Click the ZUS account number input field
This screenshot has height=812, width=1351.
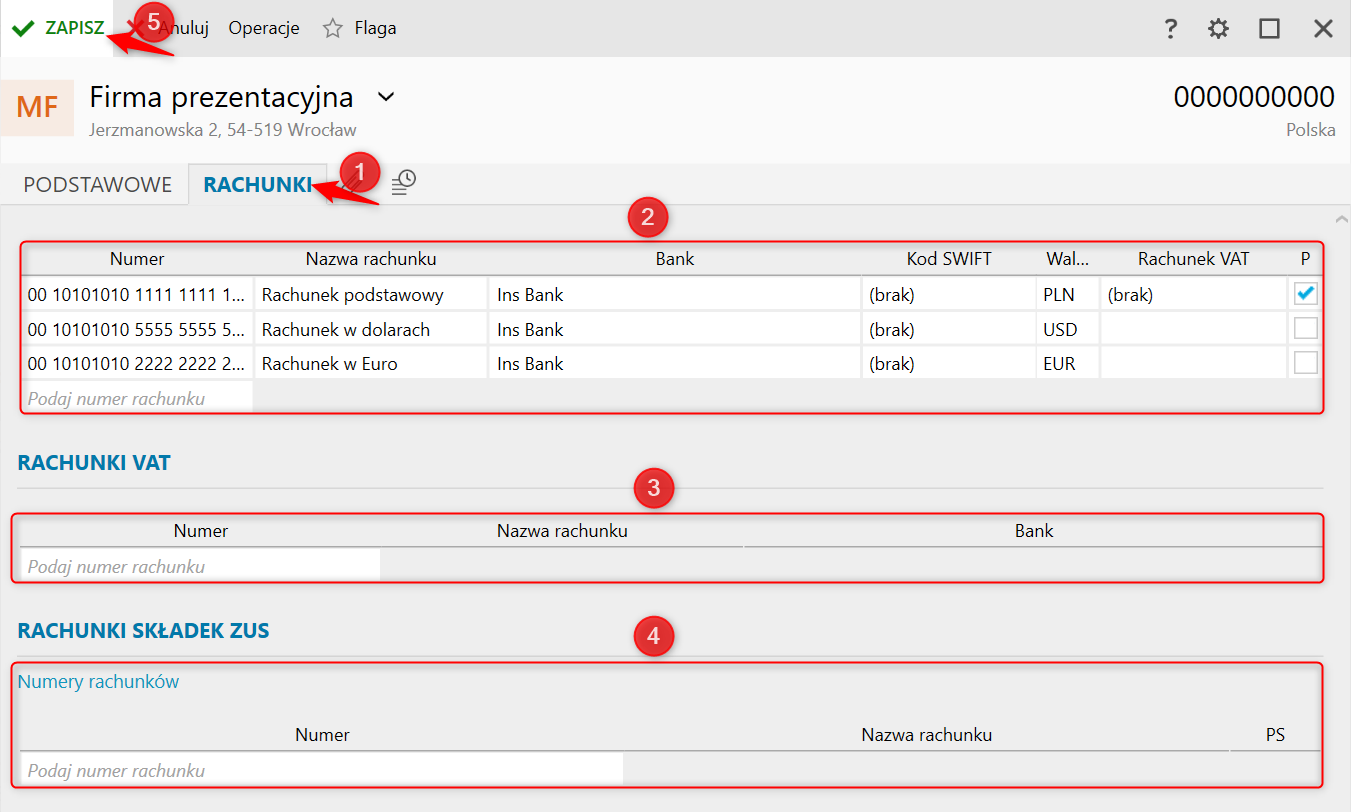321,771
